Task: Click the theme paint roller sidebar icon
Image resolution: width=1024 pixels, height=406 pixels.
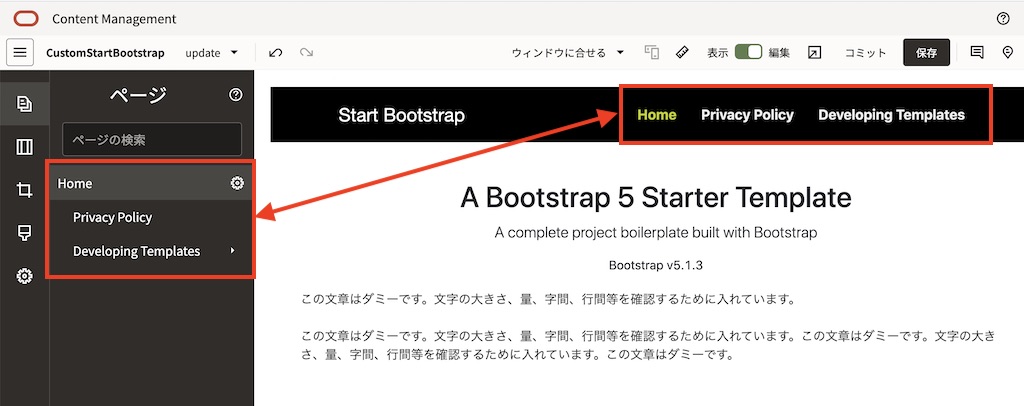Action: tap(25, 233)
